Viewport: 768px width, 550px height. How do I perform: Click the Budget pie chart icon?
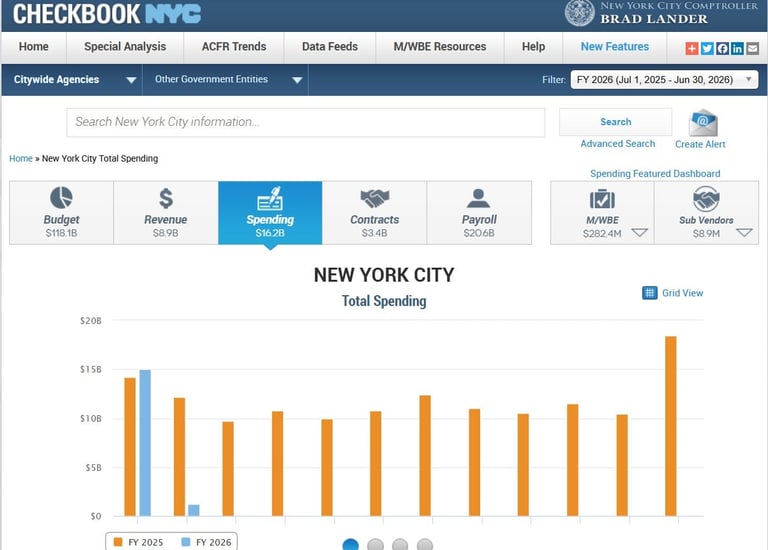pyautogui.click(x=61, y=198)
